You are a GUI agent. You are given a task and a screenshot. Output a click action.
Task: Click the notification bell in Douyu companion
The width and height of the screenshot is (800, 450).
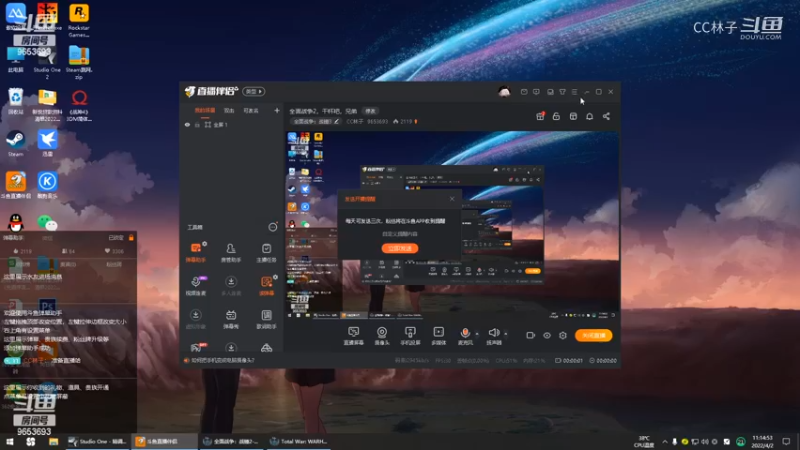point(589,116)
